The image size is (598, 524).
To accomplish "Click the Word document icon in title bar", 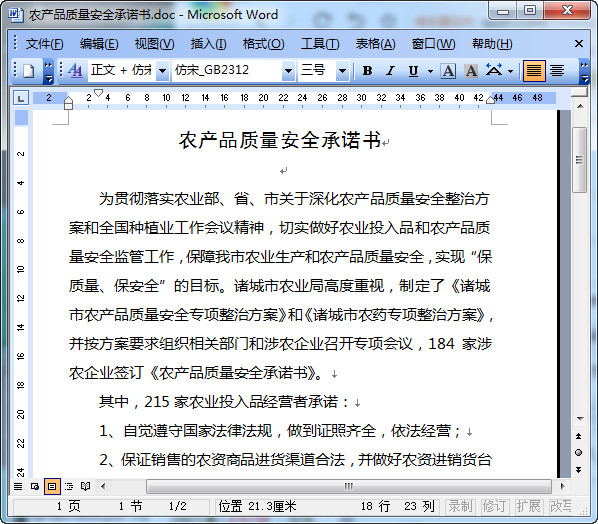I will [x=16, y=14].
